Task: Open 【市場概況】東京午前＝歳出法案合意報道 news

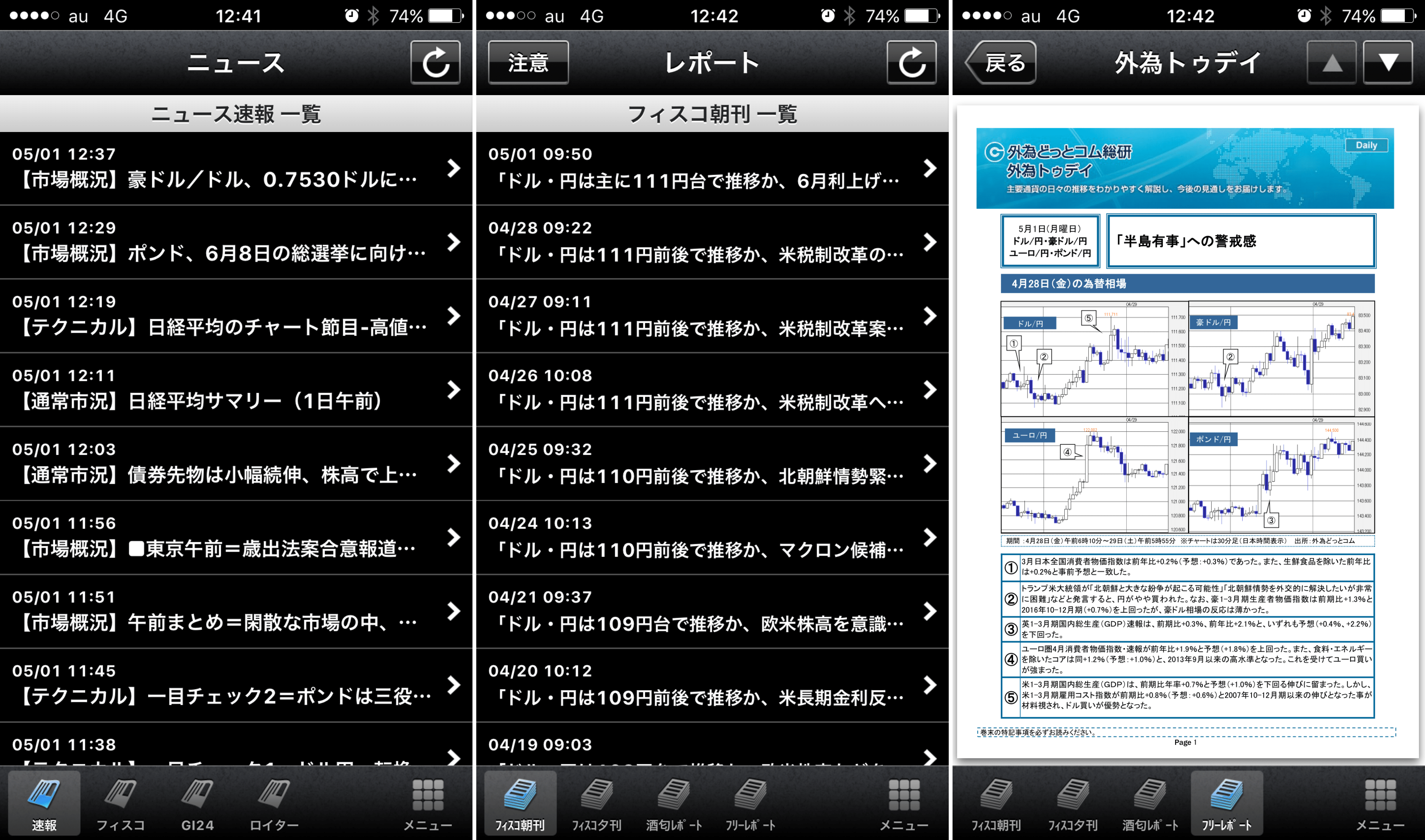Action: [x=236, y=538]
